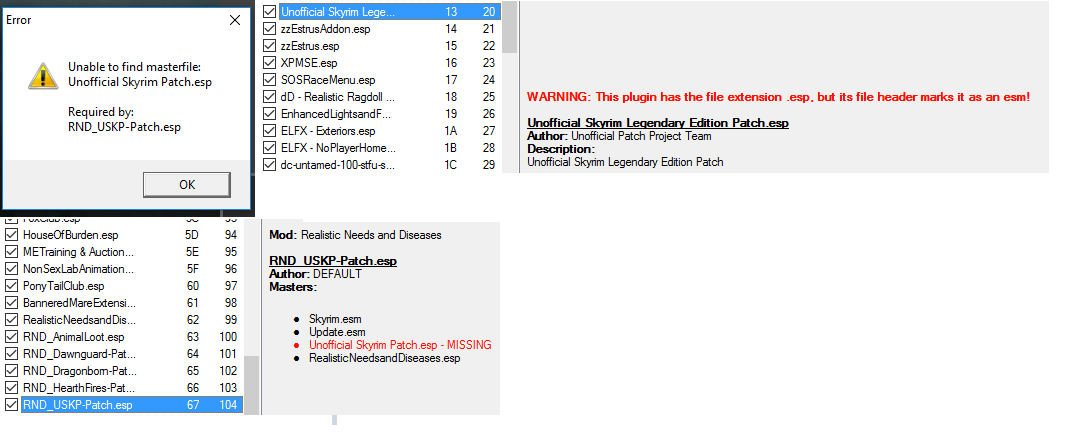The width and height of the screenshot is (1076, 438).
Task: Uncheck PonyTailClub.esp checkbox
Action: pyautogui.click(x=11, y=286)
